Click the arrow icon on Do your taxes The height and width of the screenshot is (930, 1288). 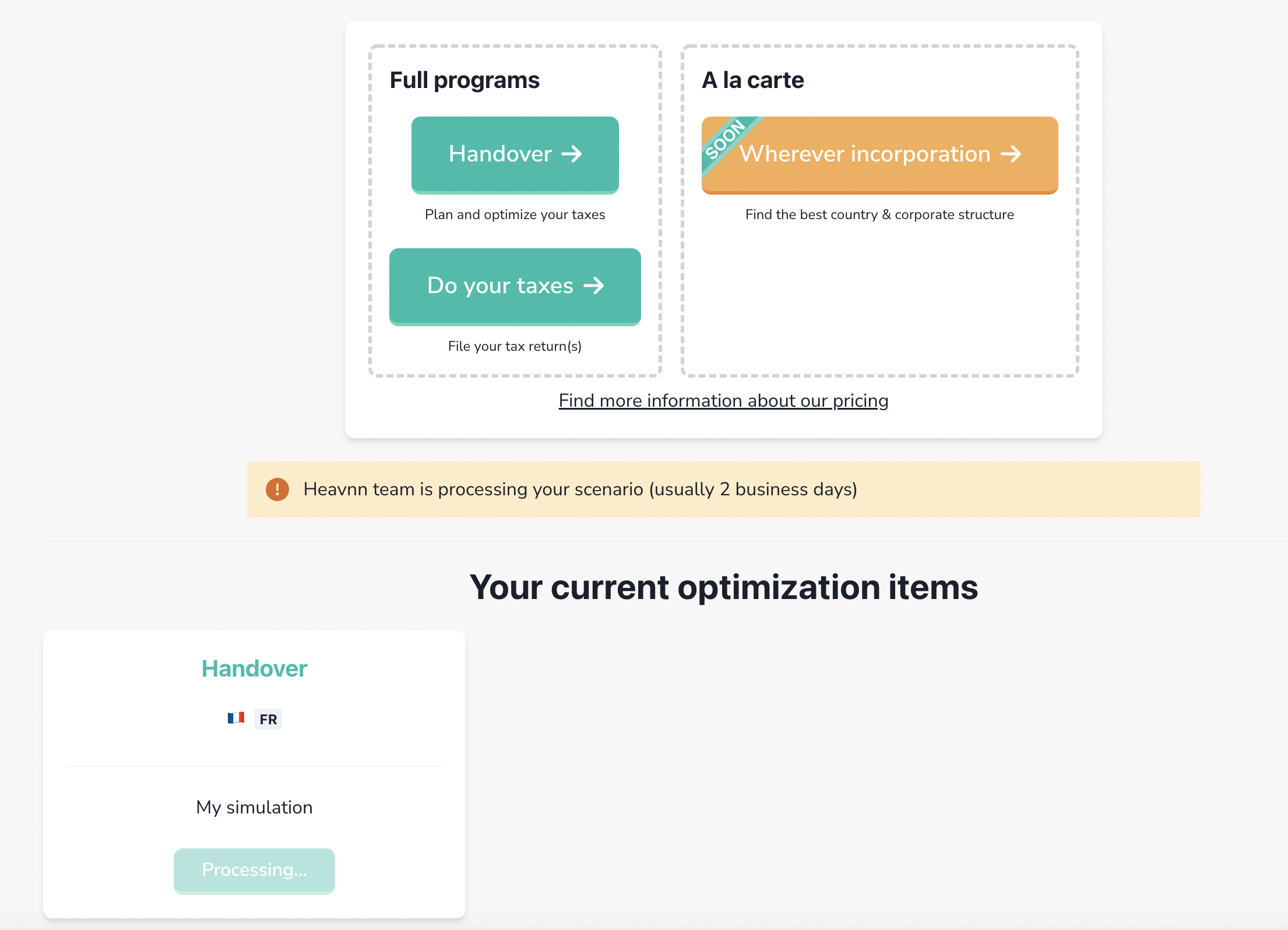(594, 286)
